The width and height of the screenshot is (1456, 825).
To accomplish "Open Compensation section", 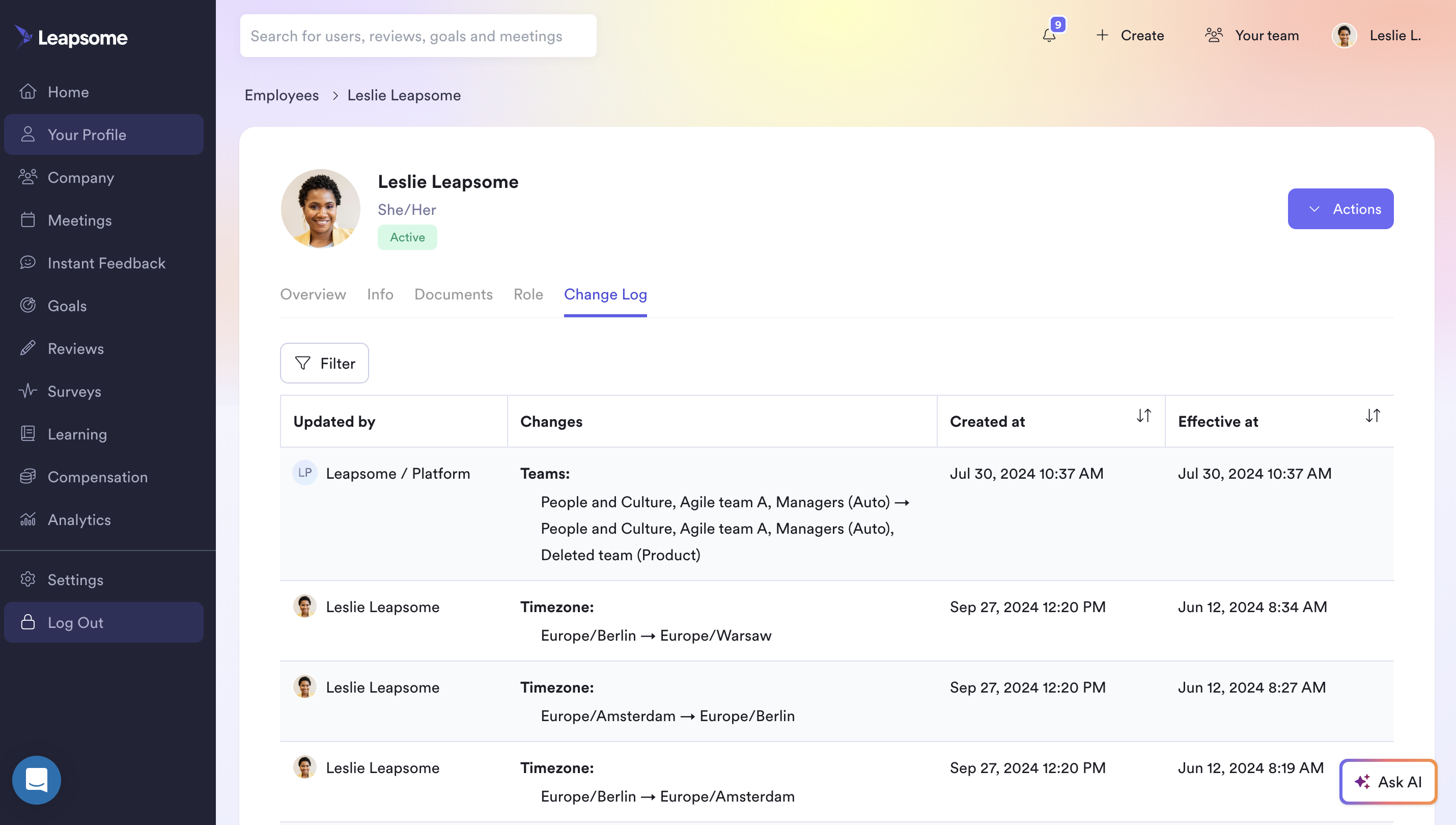I will (x=104, y=477).
